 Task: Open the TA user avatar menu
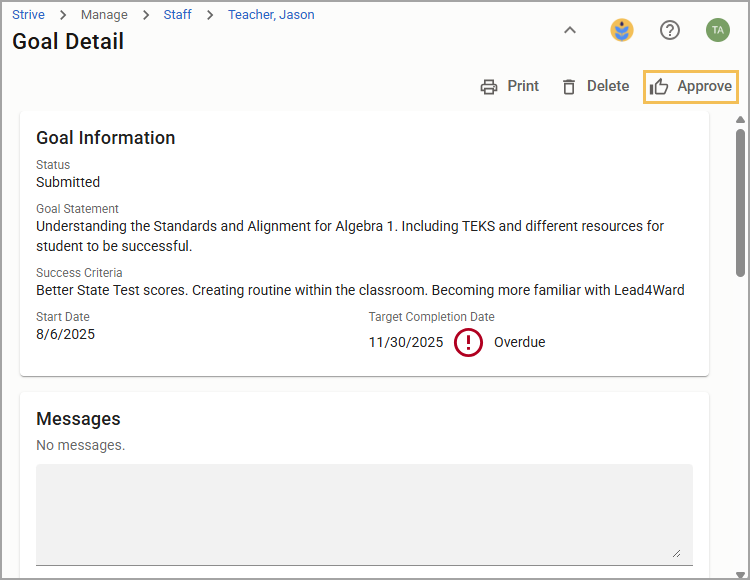pos(717,30)
